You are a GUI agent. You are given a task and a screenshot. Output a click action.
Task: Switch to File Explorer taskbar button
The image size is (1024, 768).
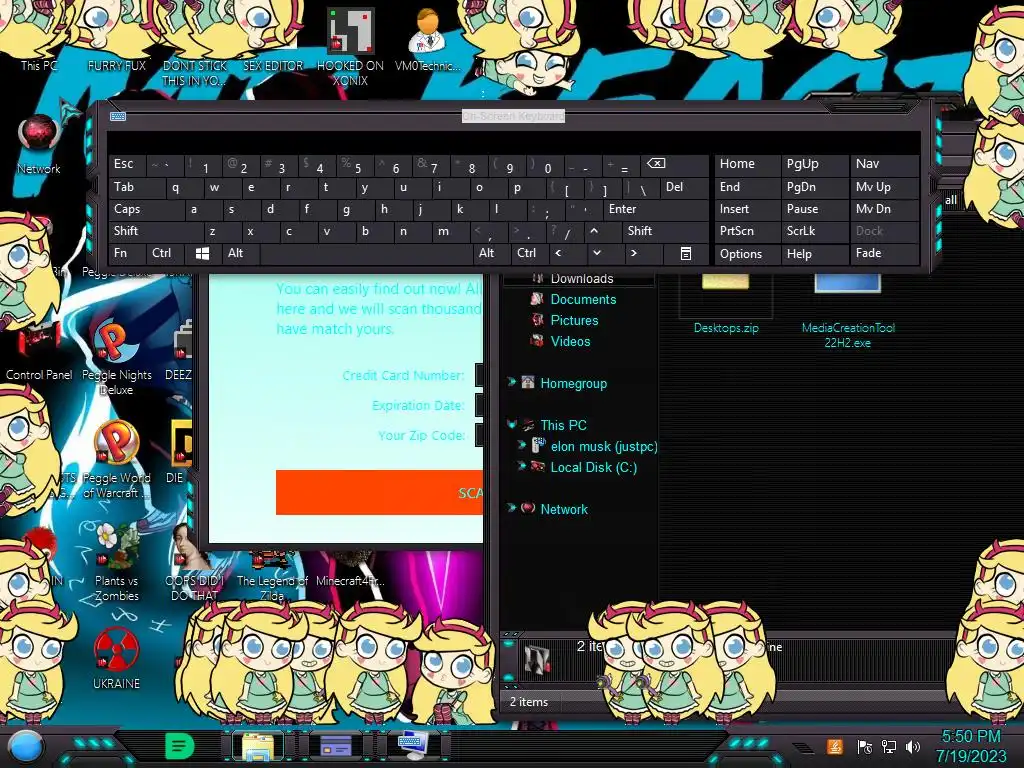[258, 746]
